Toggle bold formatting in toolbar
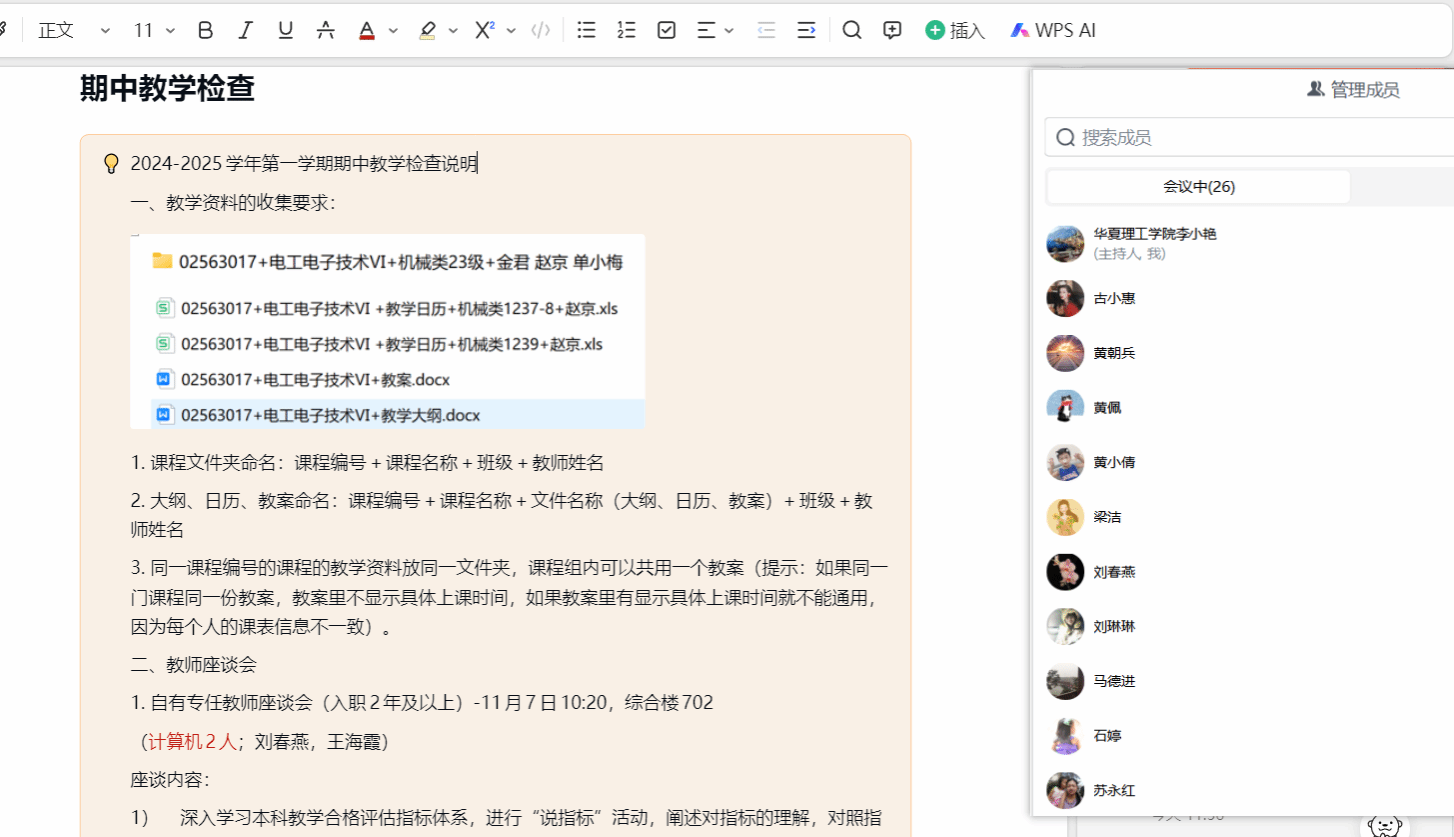The width and height of the screenshot is (1454, 837). [206, 30]
